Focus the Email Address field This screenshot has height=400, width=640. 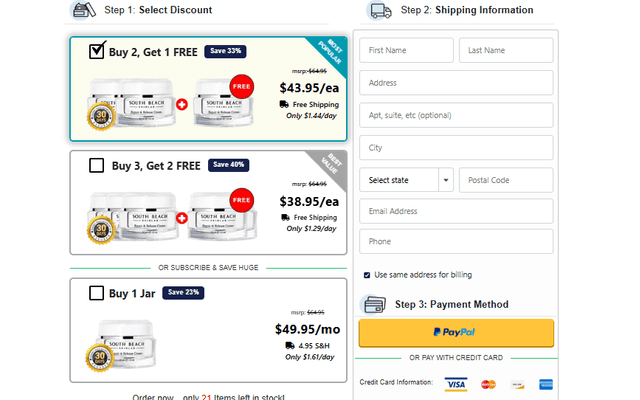(455, 211)
